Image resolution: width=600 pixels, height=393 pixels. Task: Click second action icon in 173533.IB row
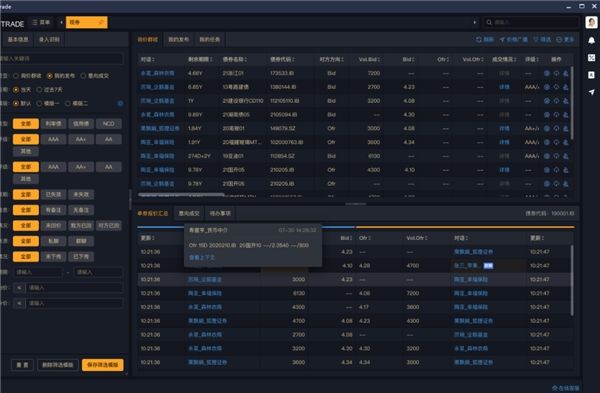pyautogui.click(x=556, y=73)
